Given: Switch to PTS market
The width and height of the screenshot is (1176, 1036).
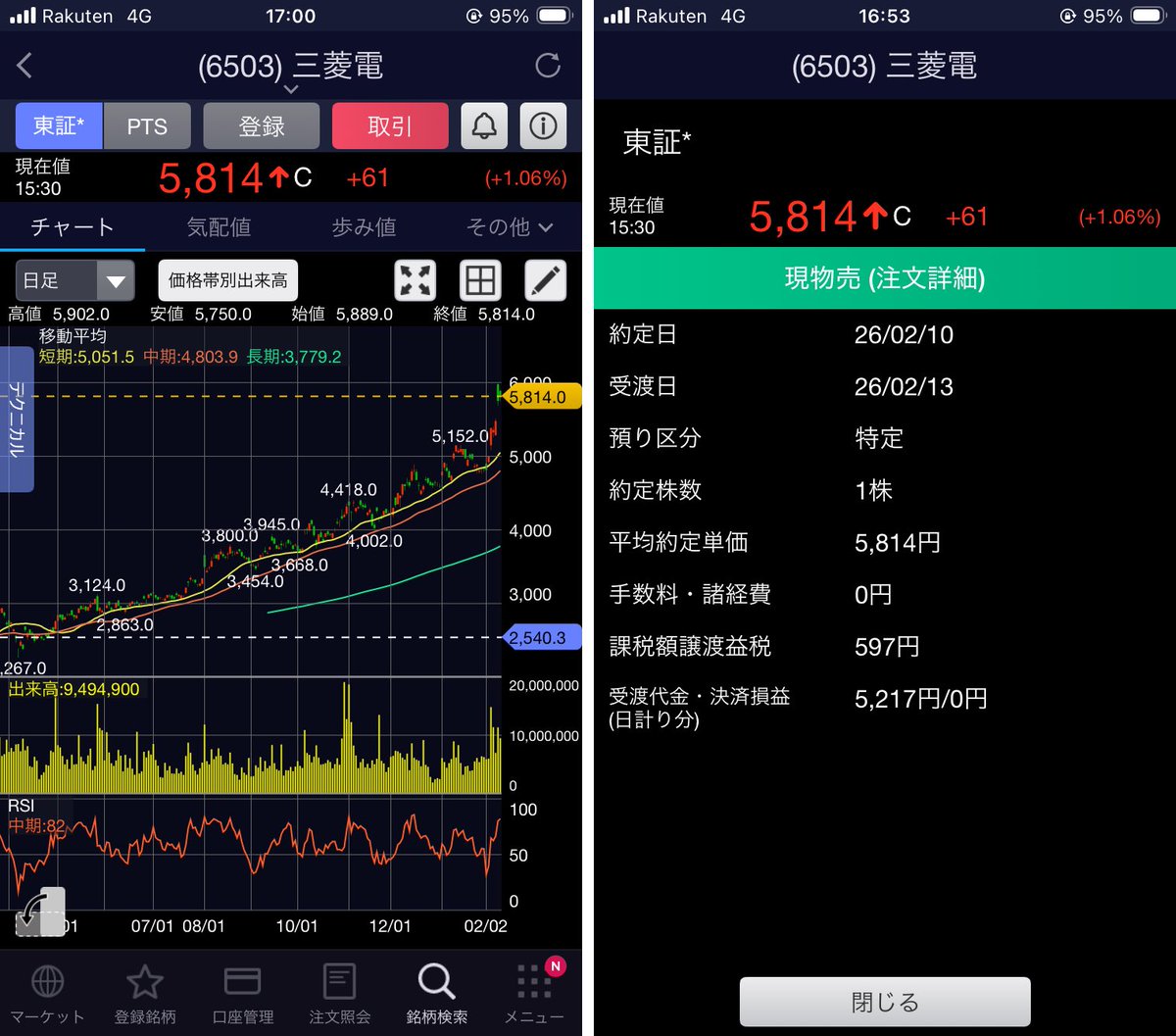Looking at the screenshot, I should [147, 125].
